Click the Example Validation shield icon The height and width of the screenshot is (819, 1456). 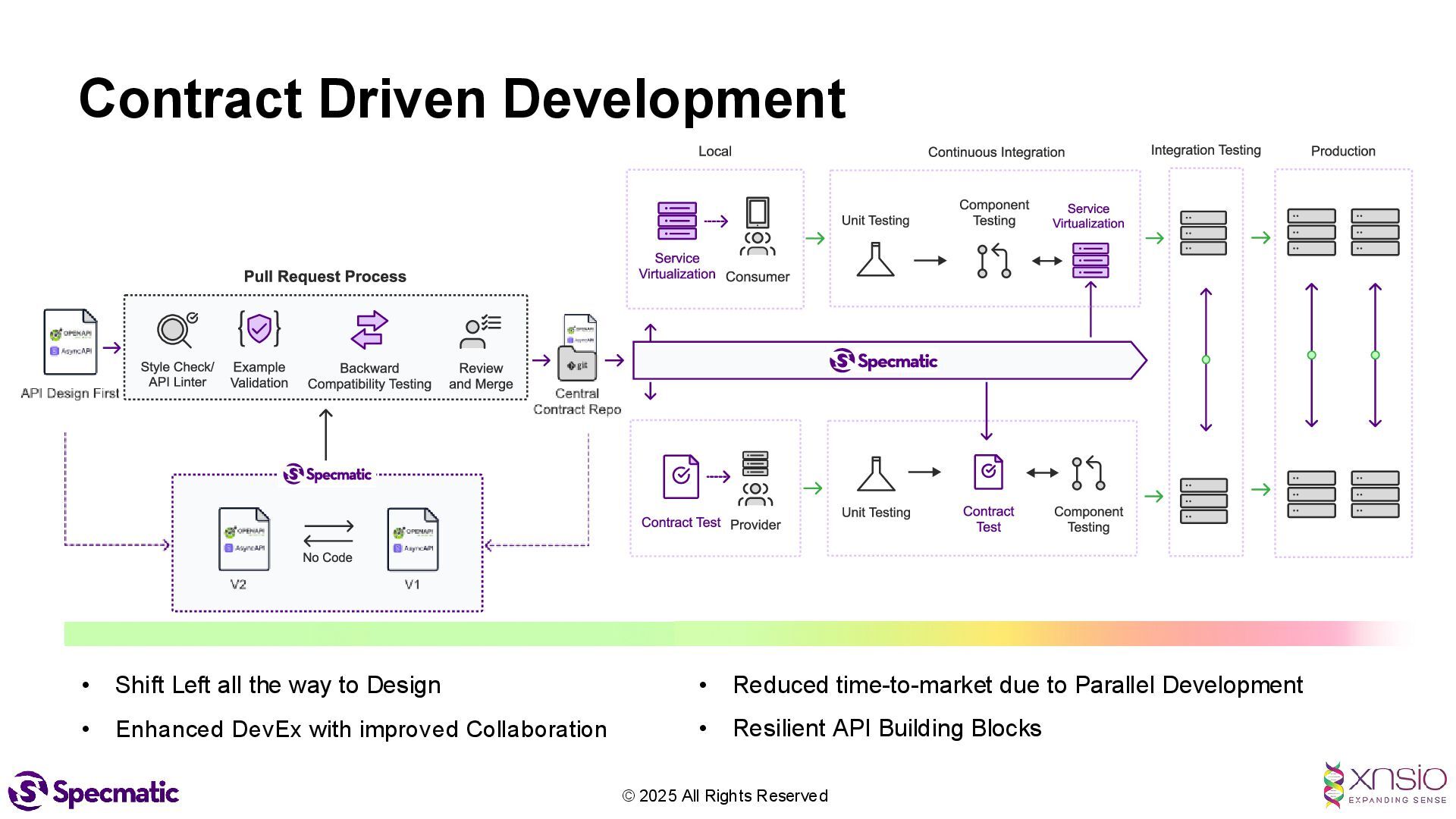pos(259,328)
